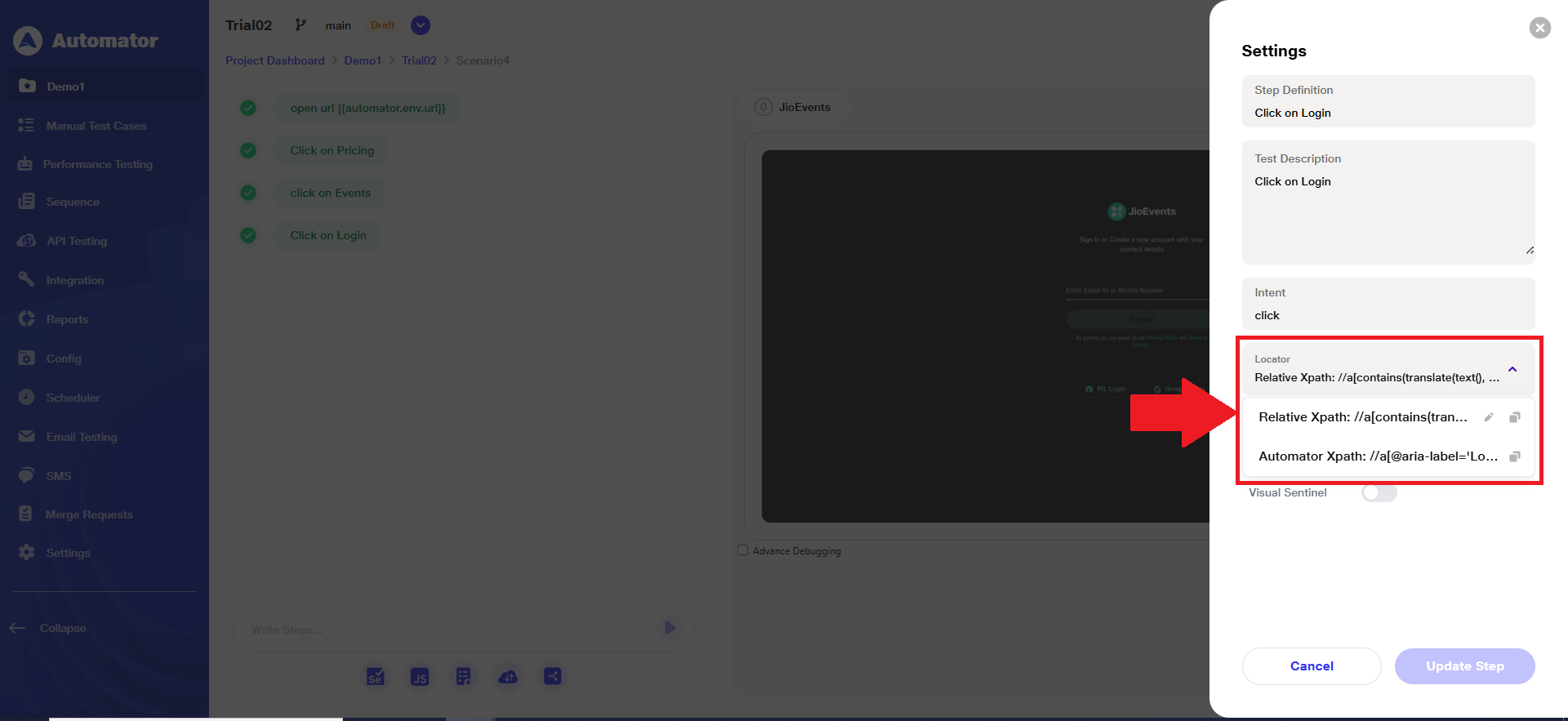
Task: Click the Cancel button
Action: coord(1311,666)
